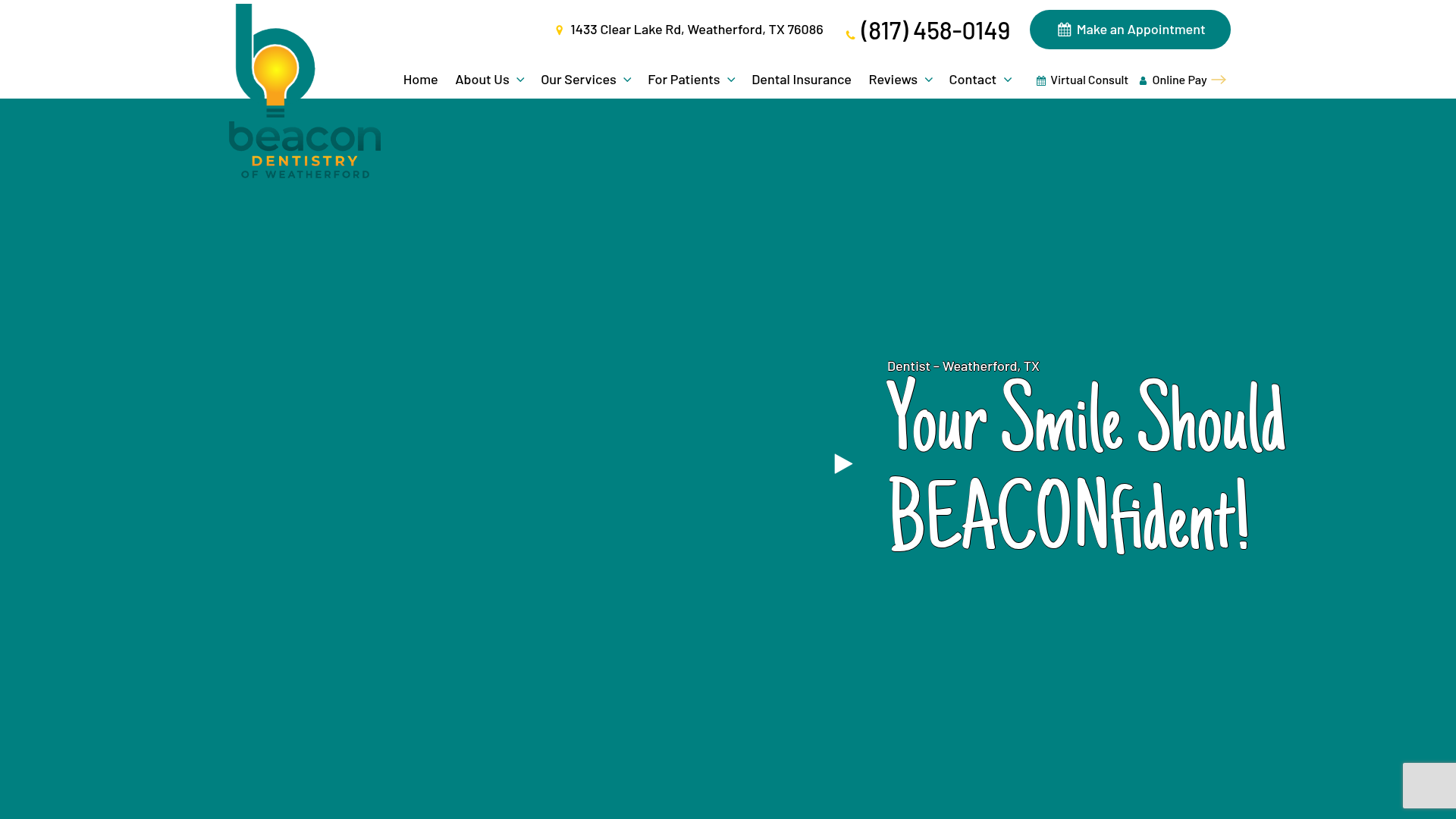The width and height of the screenshot is (1456, 819).
Task: Go to the Home menu item
Action: click(x=420, y=79)
